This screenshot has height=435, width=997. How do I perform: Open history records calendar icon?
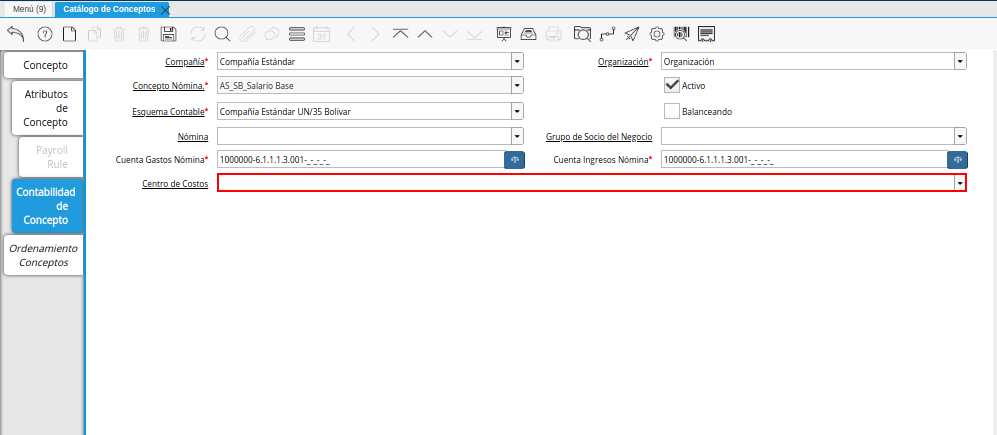point(322,34)
